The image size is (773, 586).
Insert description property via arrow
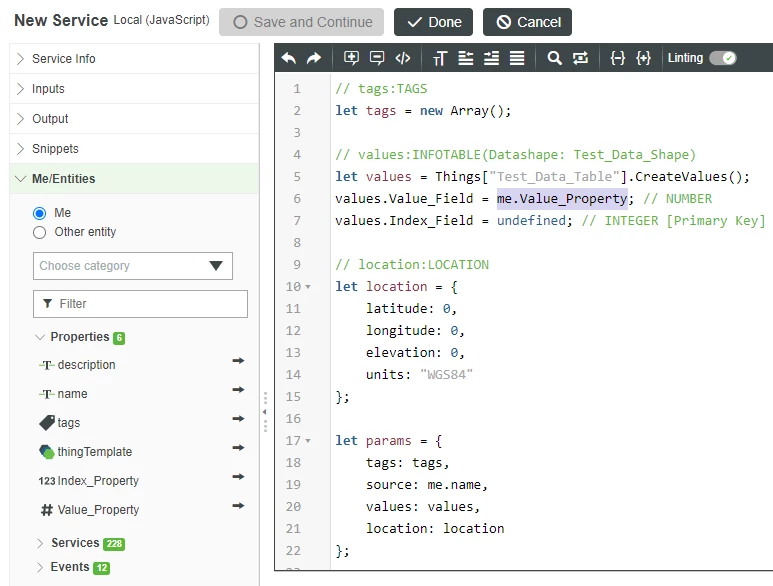[238, 361]
